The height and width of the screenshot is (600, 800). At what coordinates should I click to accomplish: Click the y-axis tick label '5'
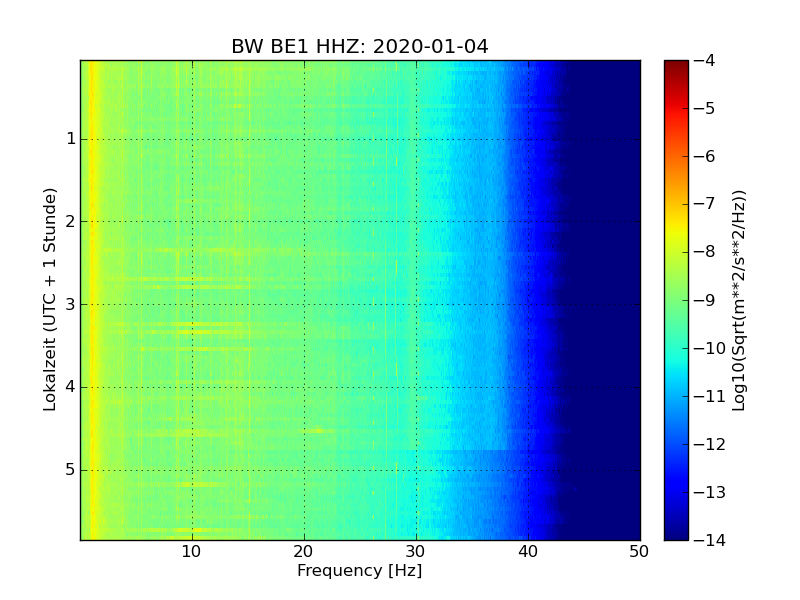point(71,470)
